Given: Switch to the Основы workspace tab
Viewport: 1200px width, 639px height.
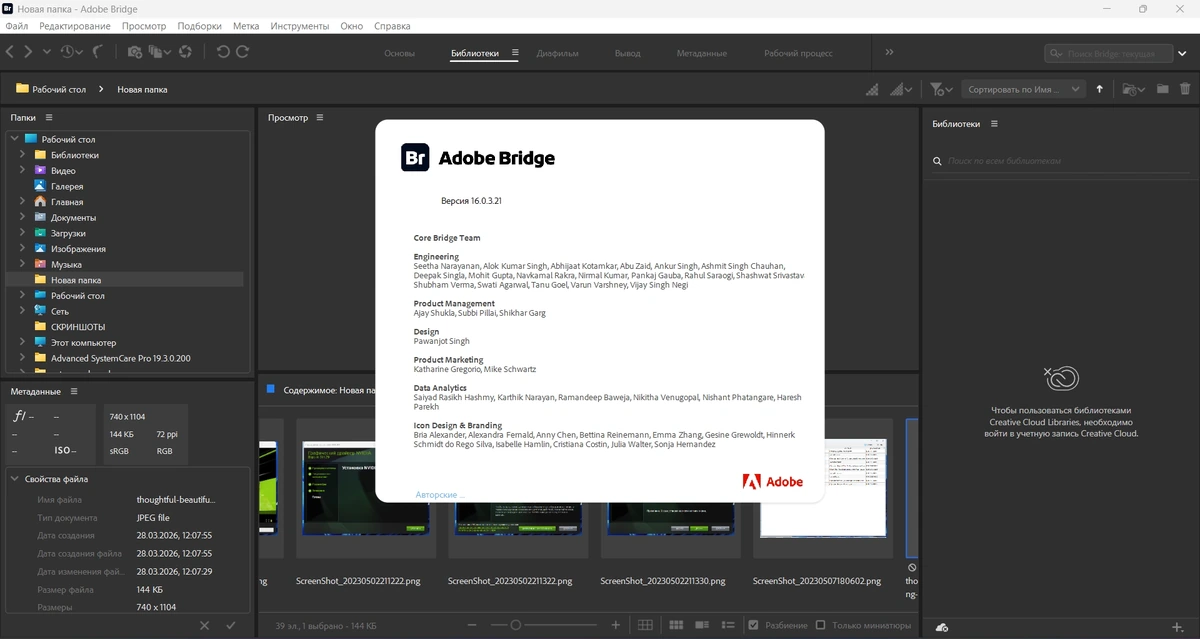Looking at the screenshot, I should (x=400, y=53).
